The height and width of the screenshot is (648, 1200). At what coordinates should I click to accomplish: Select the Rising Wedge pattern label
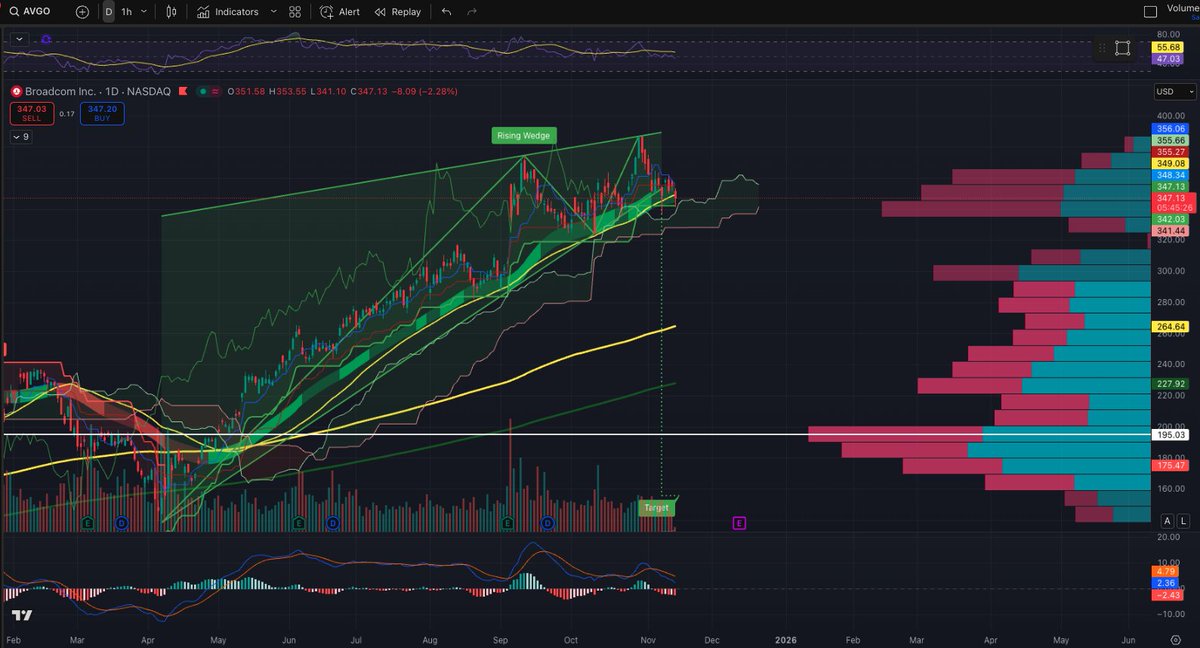(x=523, y=135)
